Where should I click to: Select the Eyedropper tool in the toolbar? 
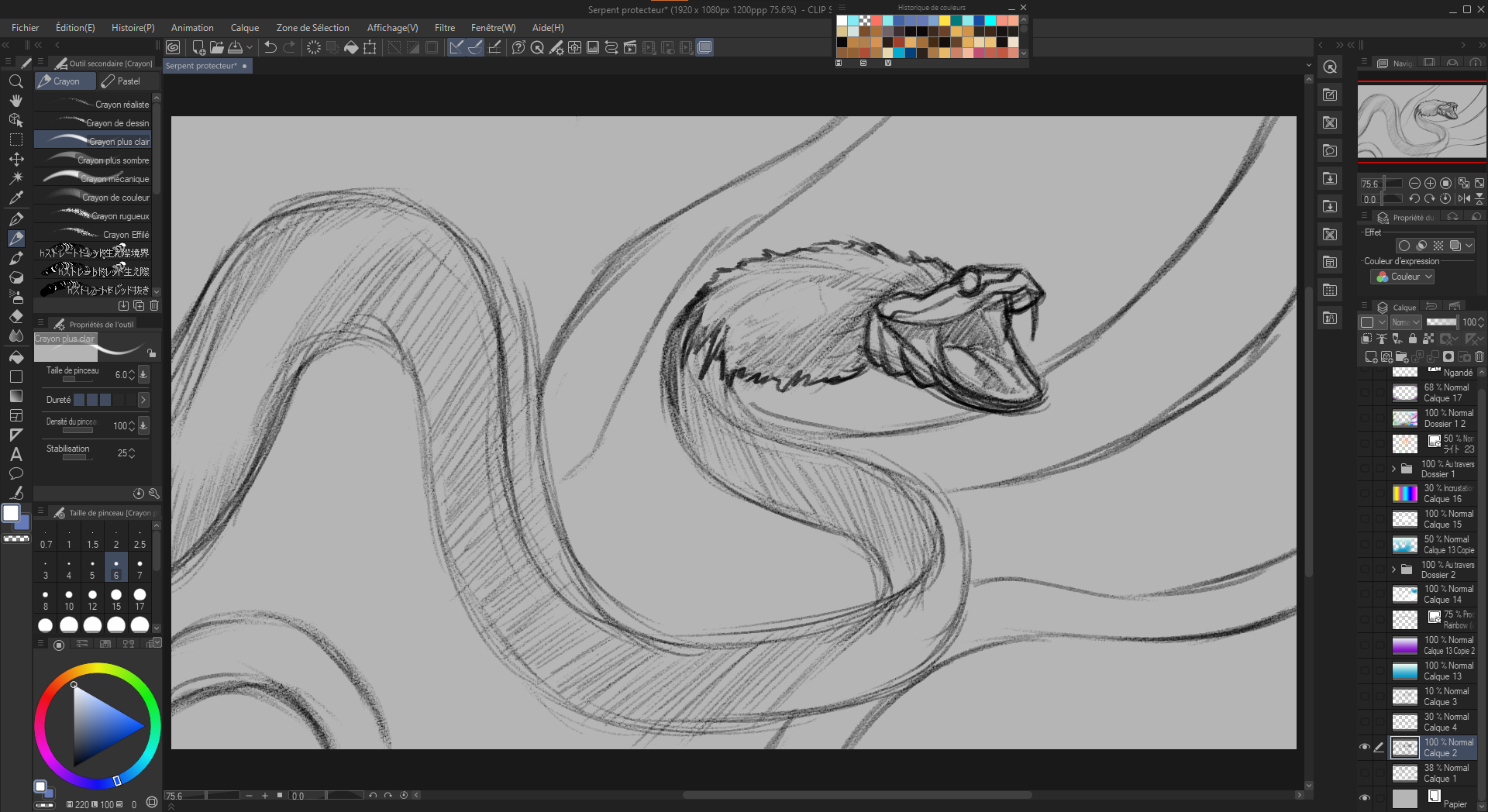point(15,198)
